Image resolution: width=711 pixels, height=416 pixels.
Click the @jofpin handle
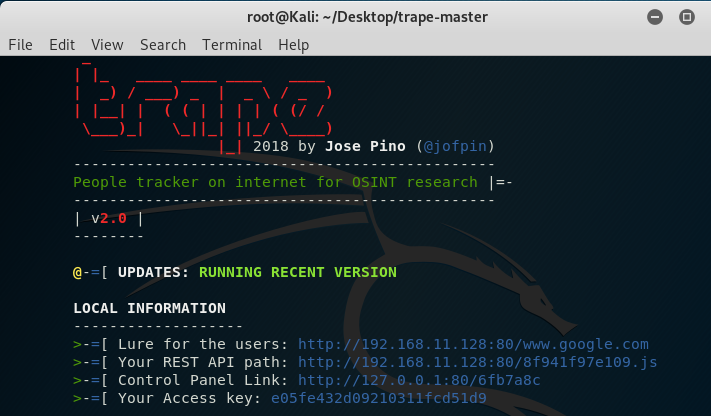pyautogui.click(x=455, y=146)
